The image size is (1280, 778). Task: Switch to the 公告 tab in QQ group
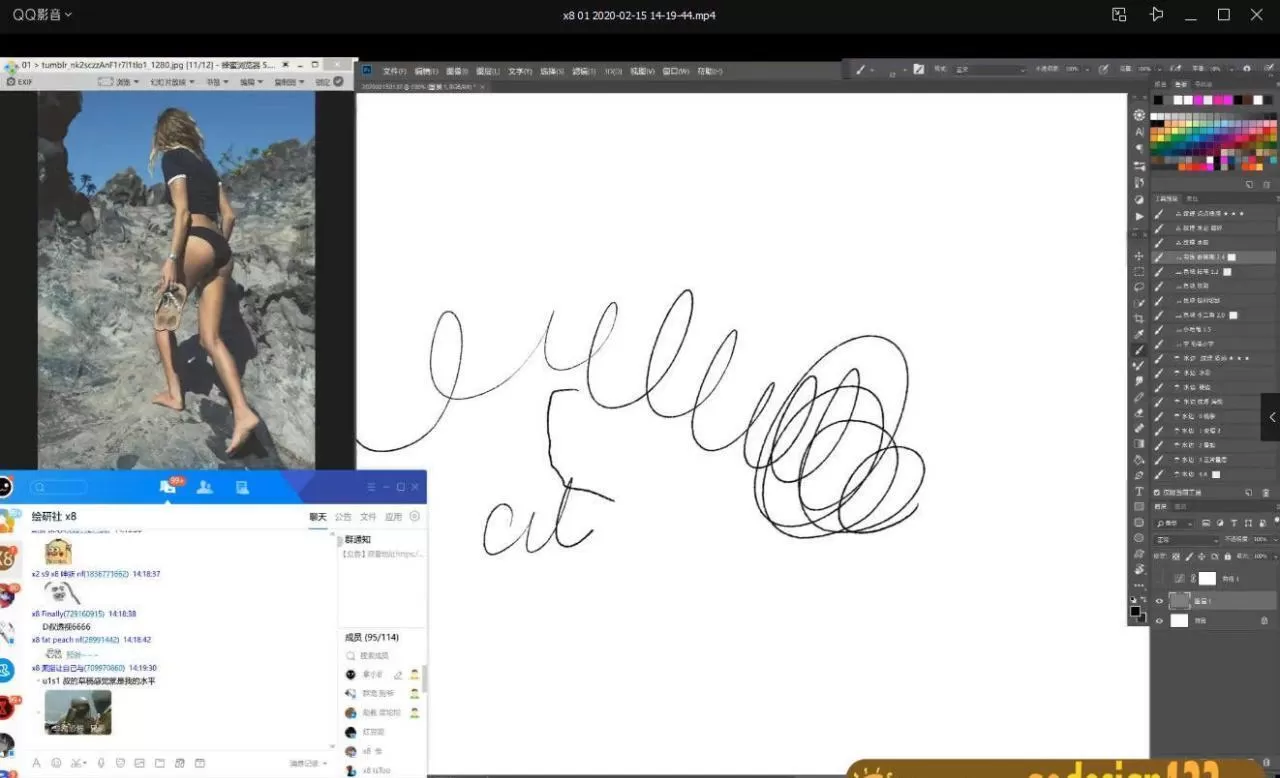(x=343, y=517)
